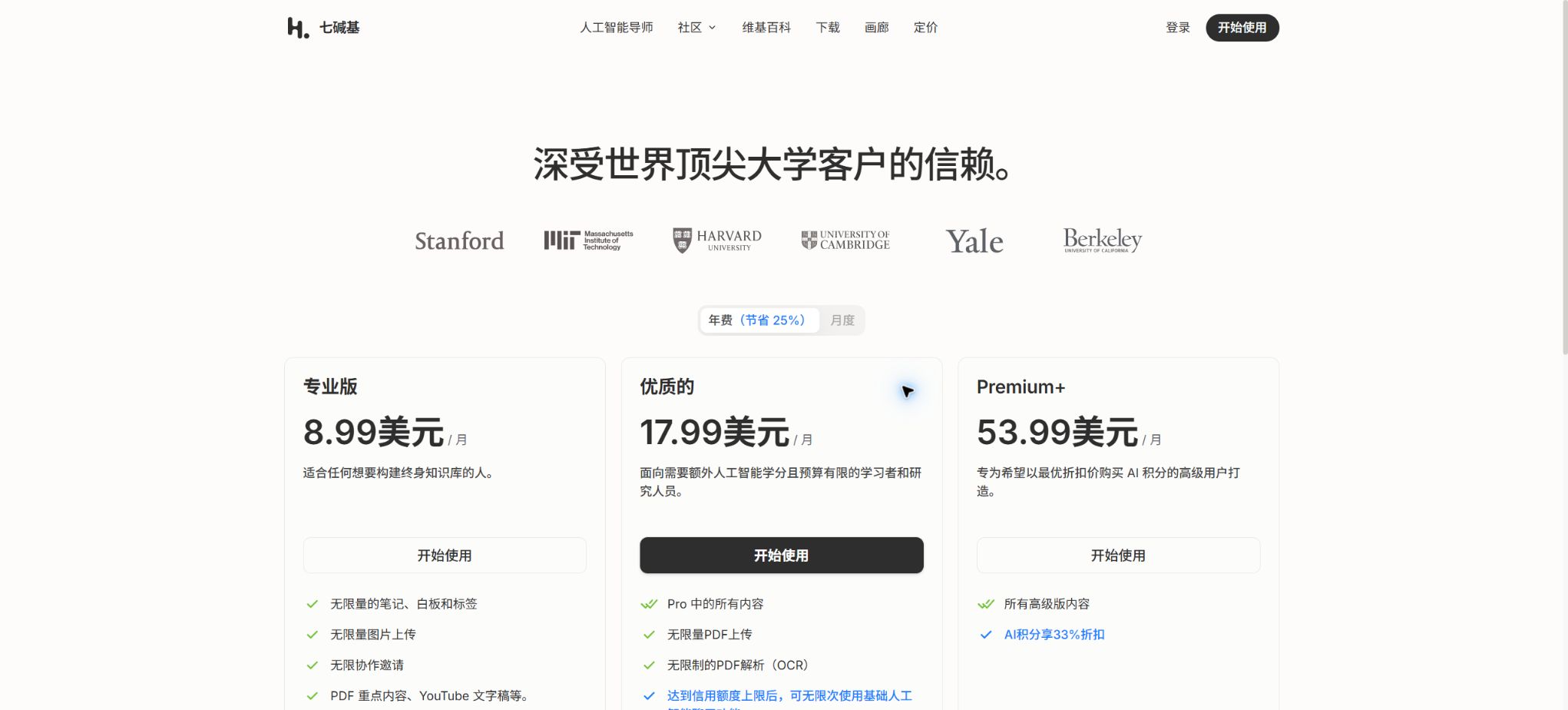Go to 维基百科 in the navigation
Viewport: 1568px width, 710px height.
(x=766, y=28)
